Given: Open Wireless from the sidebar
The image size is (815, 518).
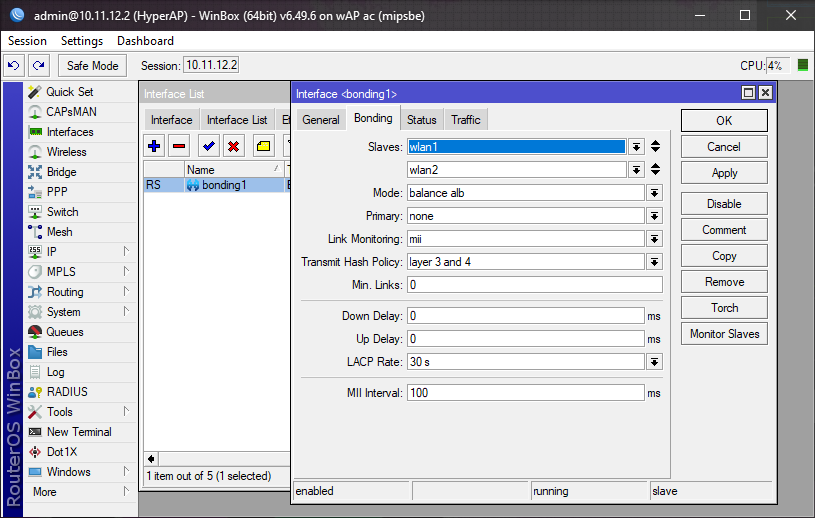Looking at the screenshot, I should click(x=66, y=152).
